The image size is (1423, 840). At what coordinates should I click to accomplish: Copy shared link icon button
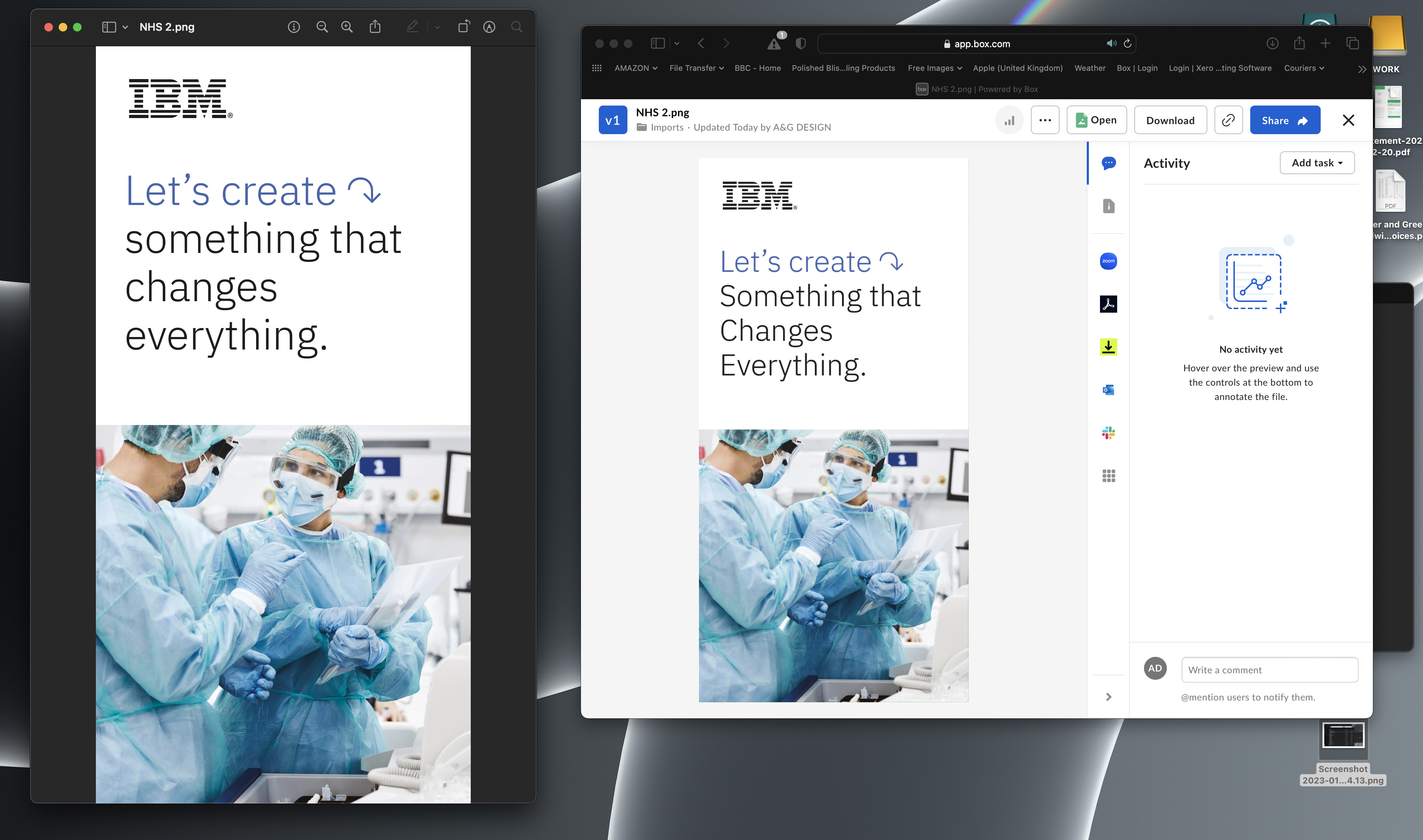(x=1228, y=120)
